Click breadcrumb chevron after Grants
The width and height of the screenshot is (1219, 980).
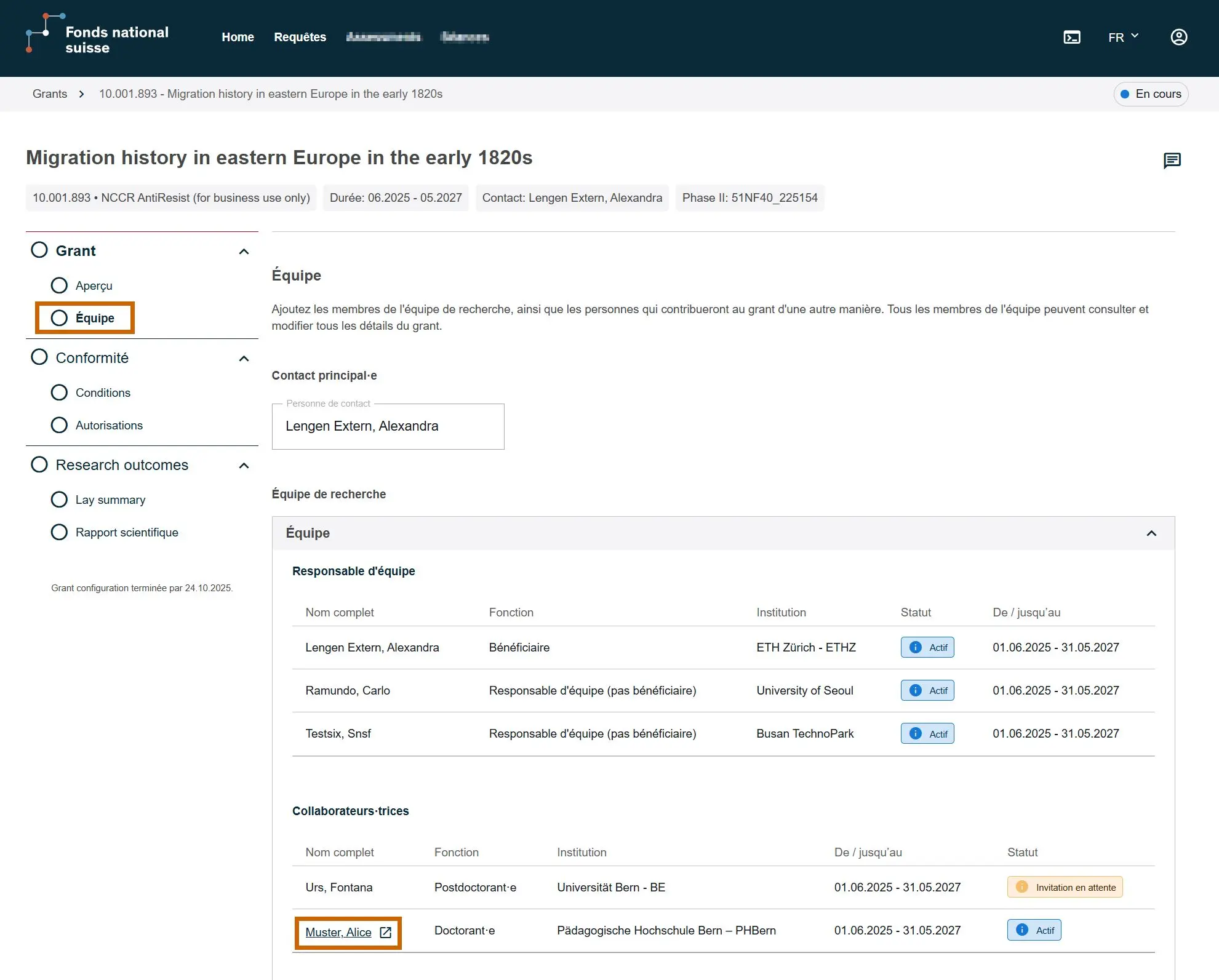point(81,94)
